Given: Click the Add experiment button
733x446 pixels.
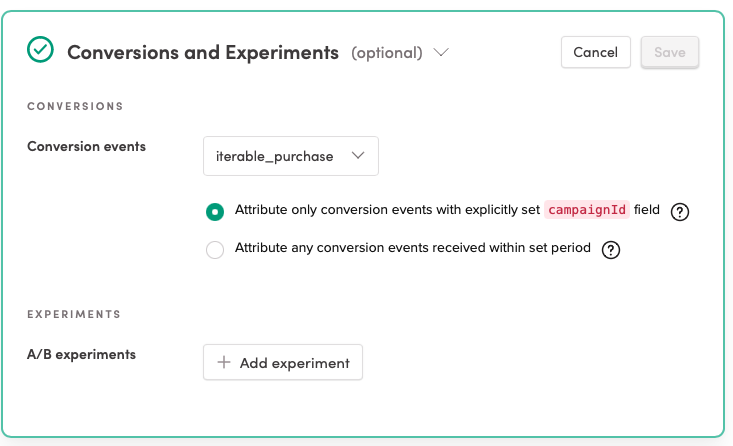Looking at the screenshot, I should click(x=283, y=362).
